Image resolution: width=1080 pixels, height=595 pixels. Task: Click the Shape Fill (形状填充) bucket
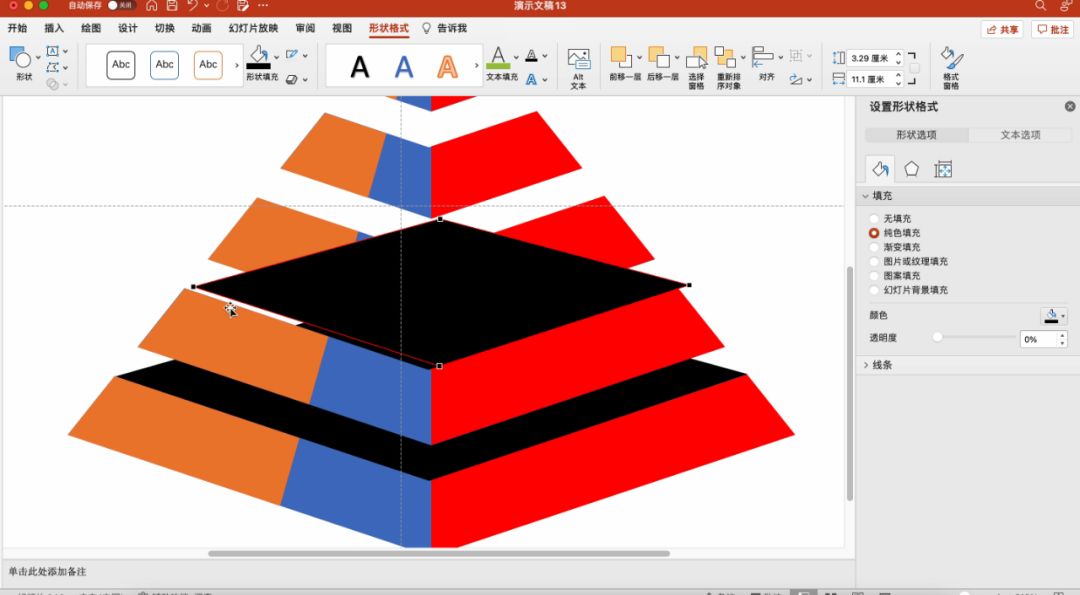coord(258,57)
